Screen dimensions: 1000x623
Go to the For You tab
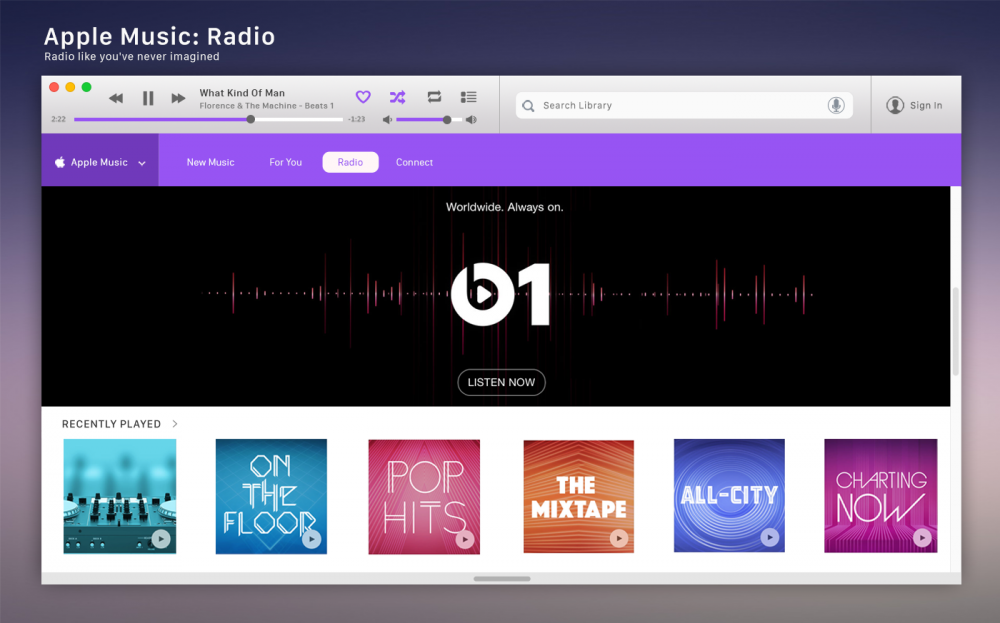pos(285,162)
